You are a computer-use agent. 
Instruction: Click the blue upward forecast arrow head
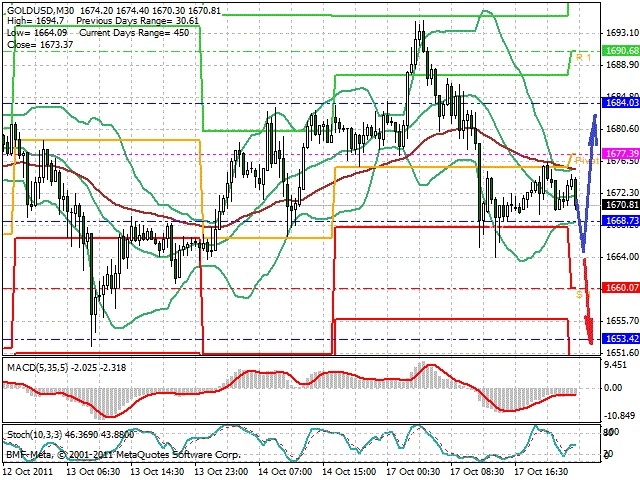click(x=594, y=129)
